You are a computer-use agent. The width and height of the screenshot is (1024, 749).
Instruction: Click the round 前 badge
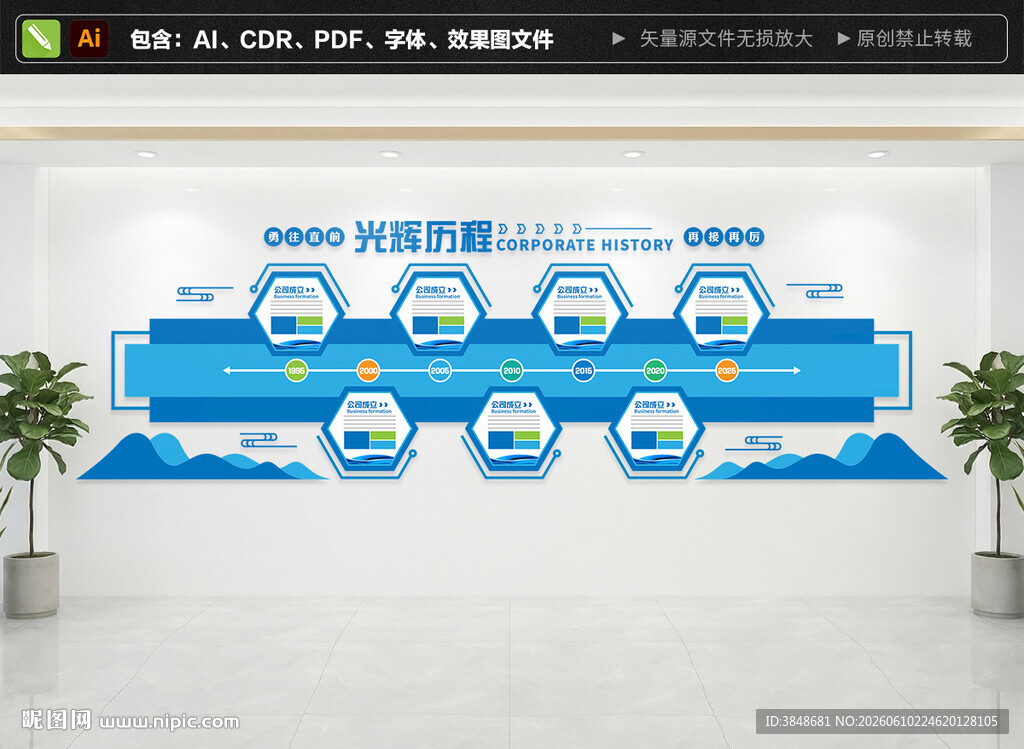pyautogui.click(x=335, y=236)
